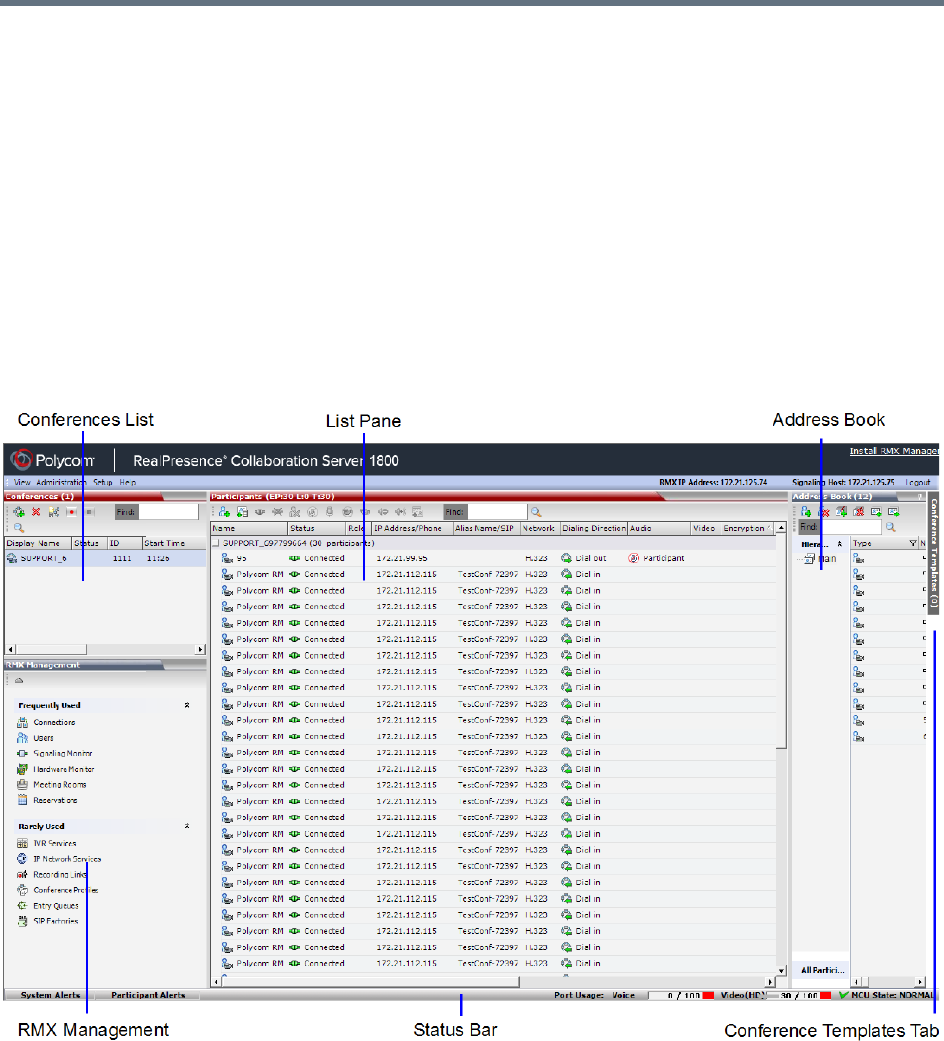Image resolution: width=944 pixels, height=1041 pixels.
Task: Click the magnifier beside Participants Find field
Action: (x=536, y=512)
